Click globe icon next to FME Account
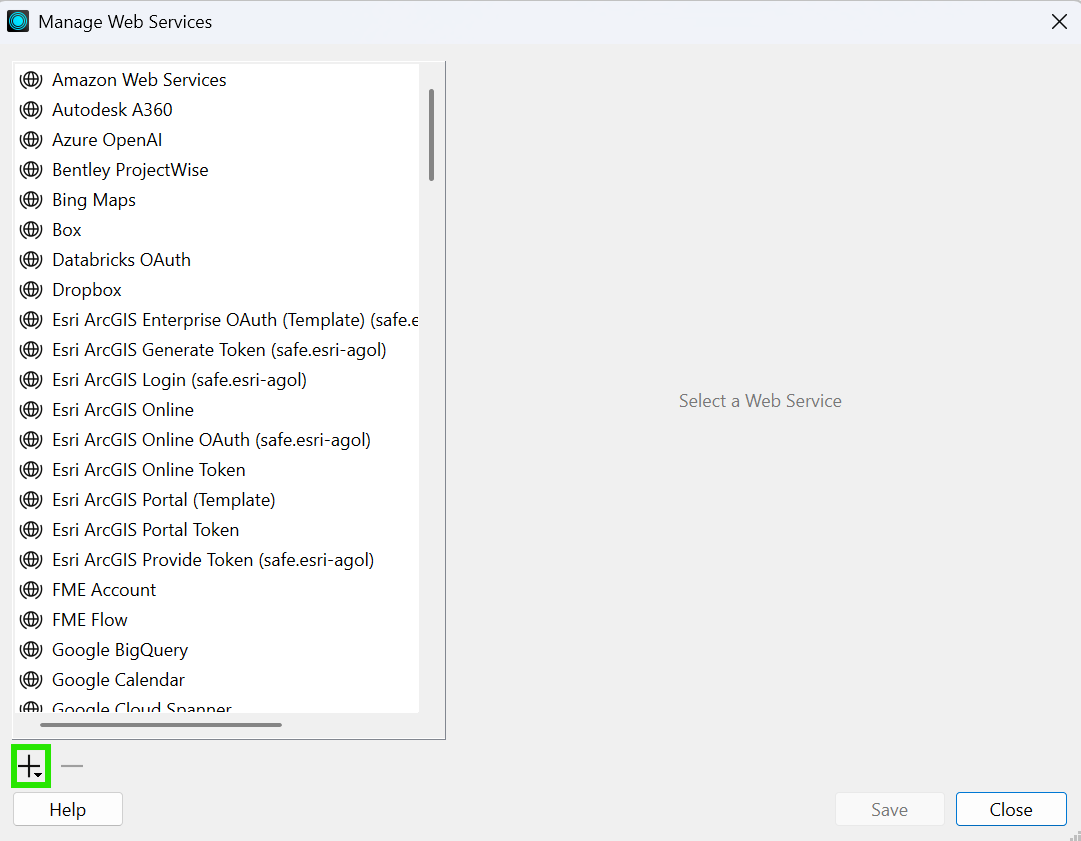This screenshot has height=841, width=1081. pyautogui.click(x=31, y=590)
